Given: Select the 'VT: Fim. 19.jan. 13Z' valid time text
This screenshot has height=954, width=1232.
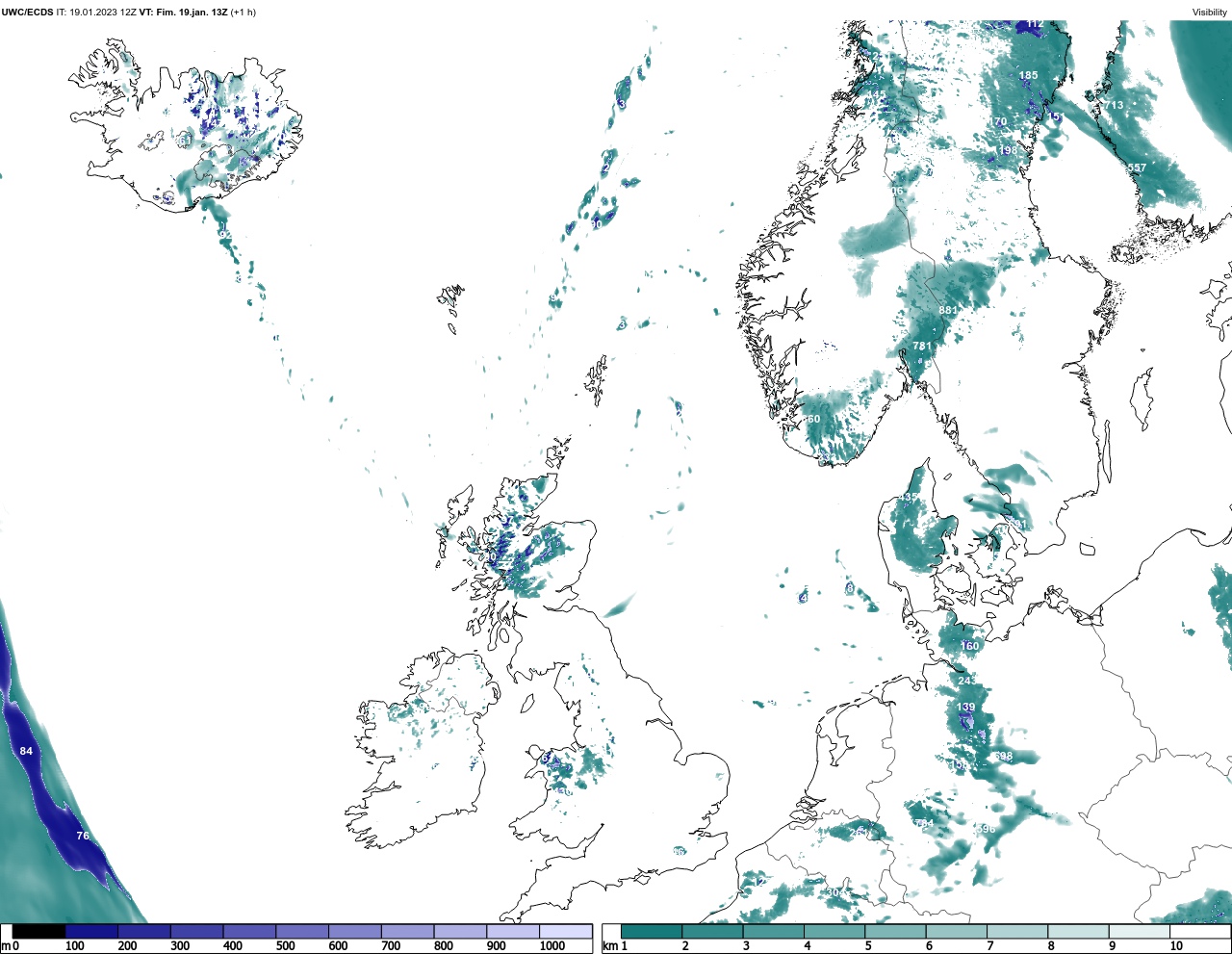Looking at the screenshot, I should (183, 13).
